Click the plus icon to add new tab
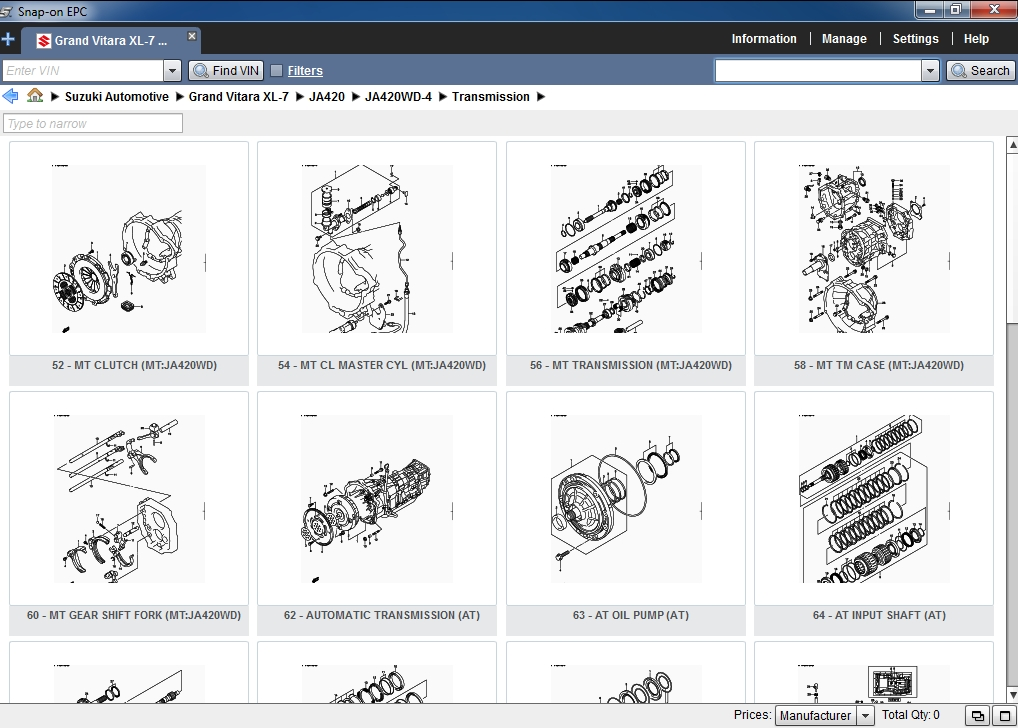1018x728 pixels. tap(8, 40)
